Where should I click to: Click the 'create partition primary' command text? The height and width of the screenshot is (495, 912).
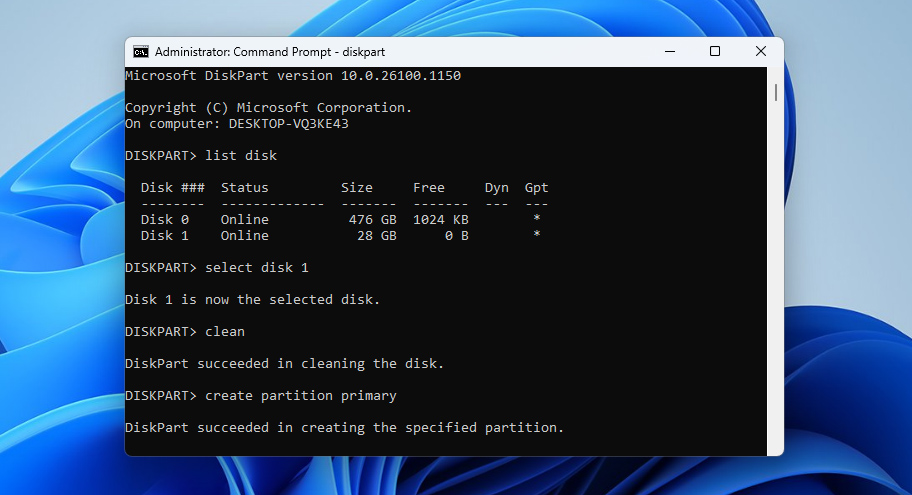coord(301,396)
